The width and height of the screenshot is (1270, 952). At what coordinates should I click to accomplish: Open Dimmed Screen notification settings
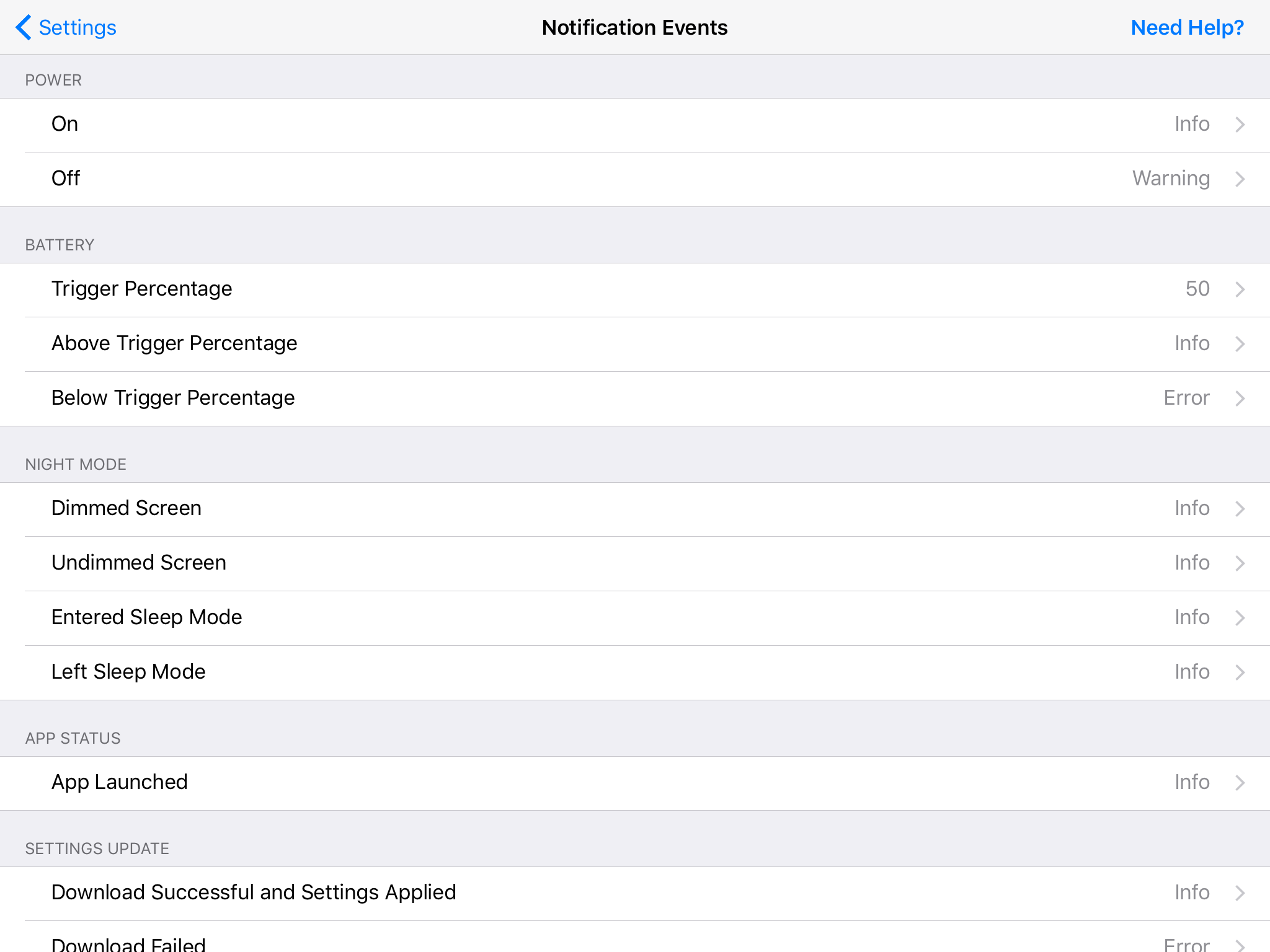1239,508
